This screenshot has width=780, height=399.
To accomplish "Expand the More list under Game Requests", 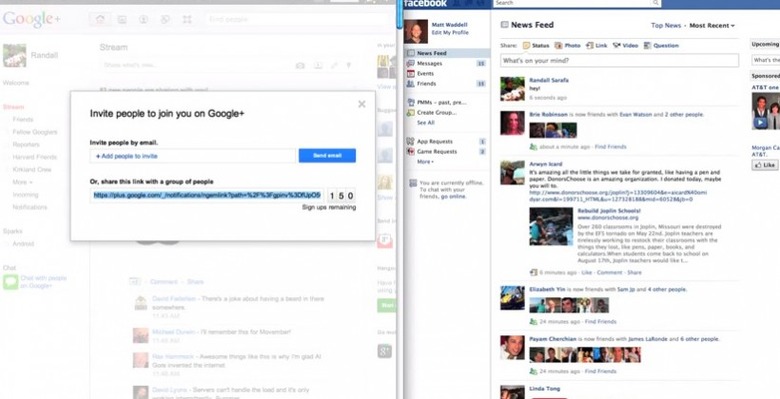I will coord(425,162).
